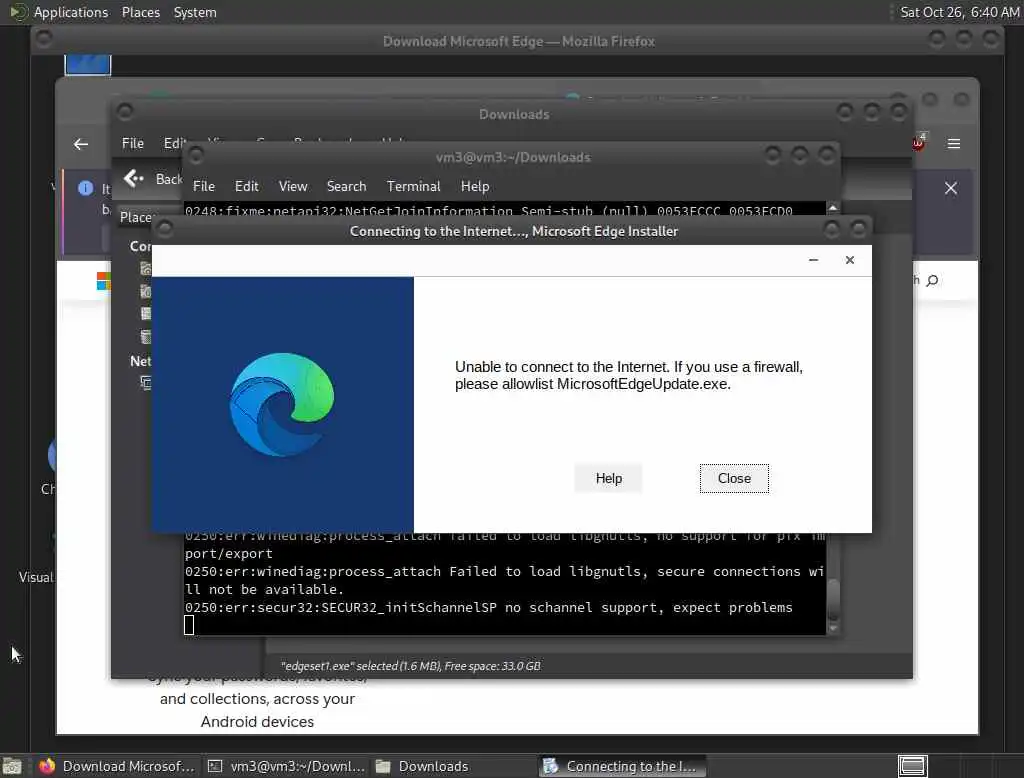
Task: Click Back arrow in Downloads file manager
Action: (x=135, y=178)
